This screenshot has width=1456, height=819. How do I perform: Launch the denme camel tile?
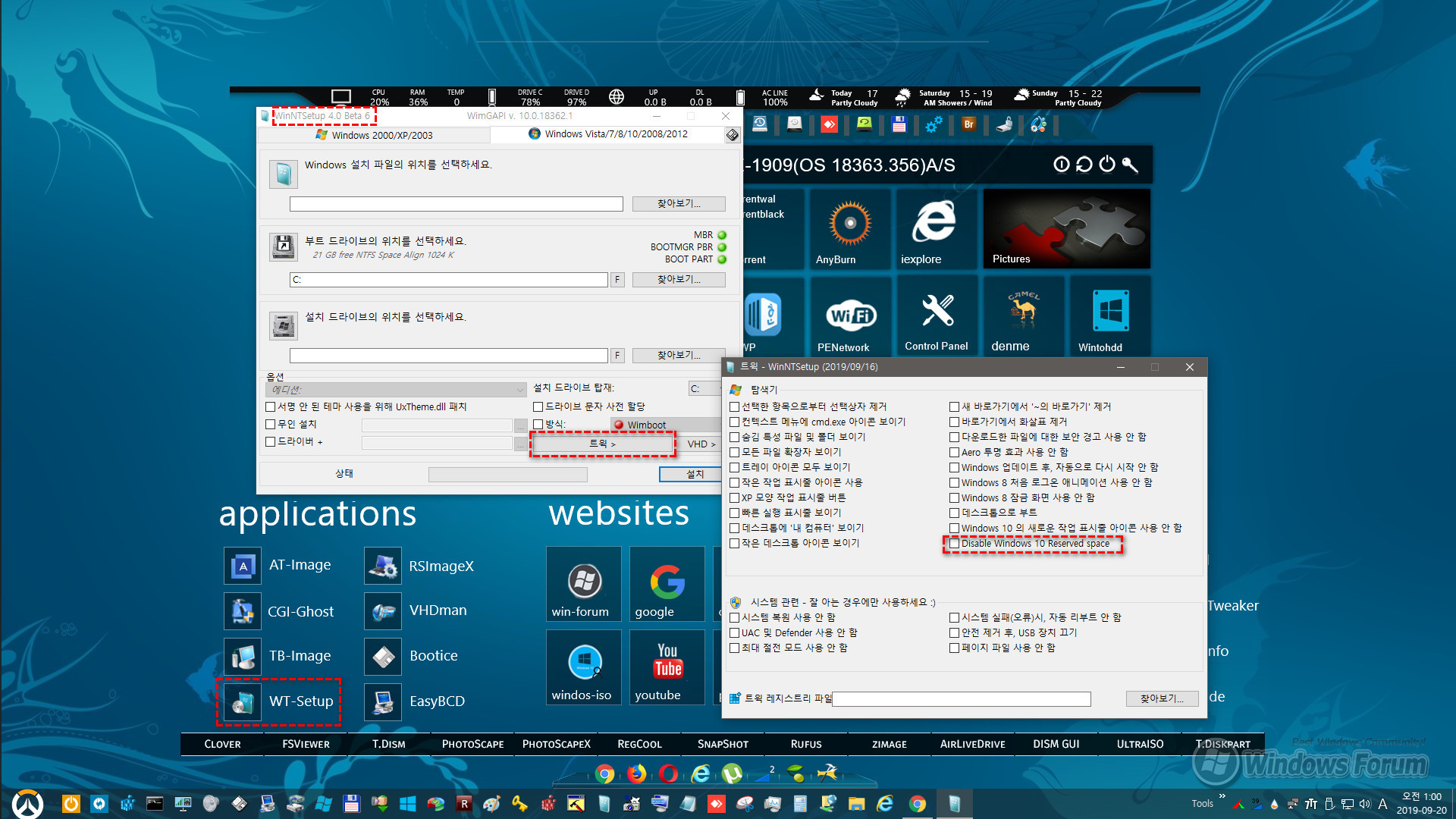(x=1023, y=316)
